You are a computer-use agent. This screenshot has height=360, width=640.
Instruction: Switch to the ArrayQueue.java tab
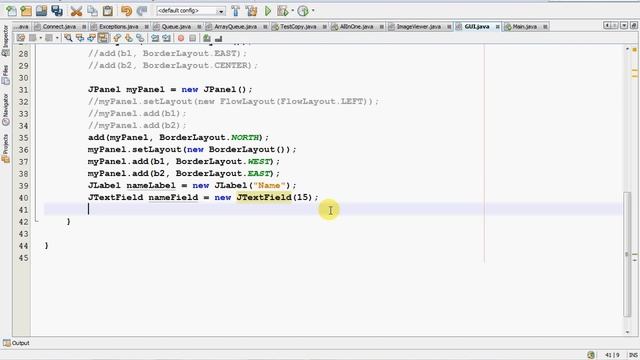(236, 27)
